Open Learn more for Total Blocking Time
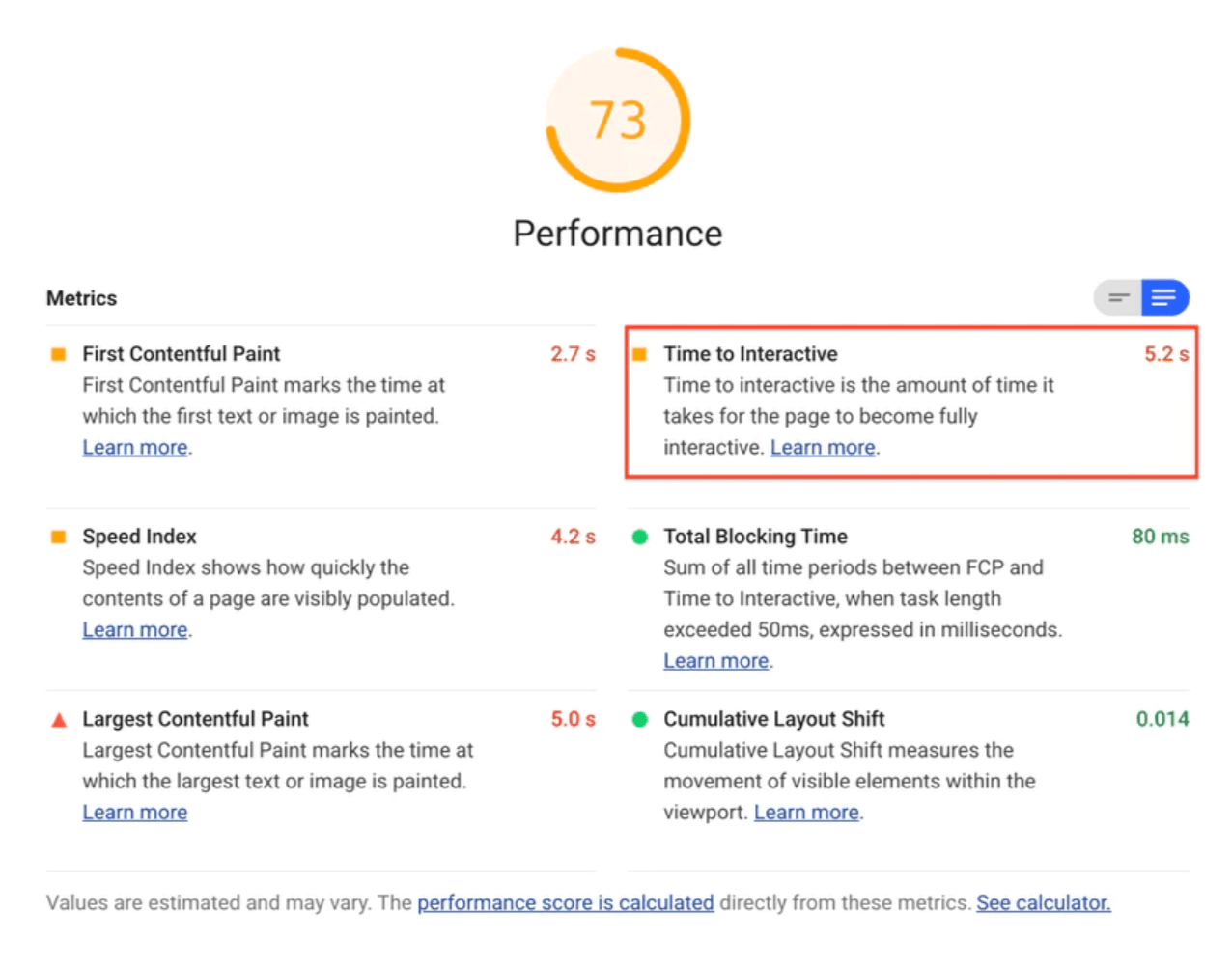Image resolution: width=1232 pixels, height=967 pixels. [716, 660]
